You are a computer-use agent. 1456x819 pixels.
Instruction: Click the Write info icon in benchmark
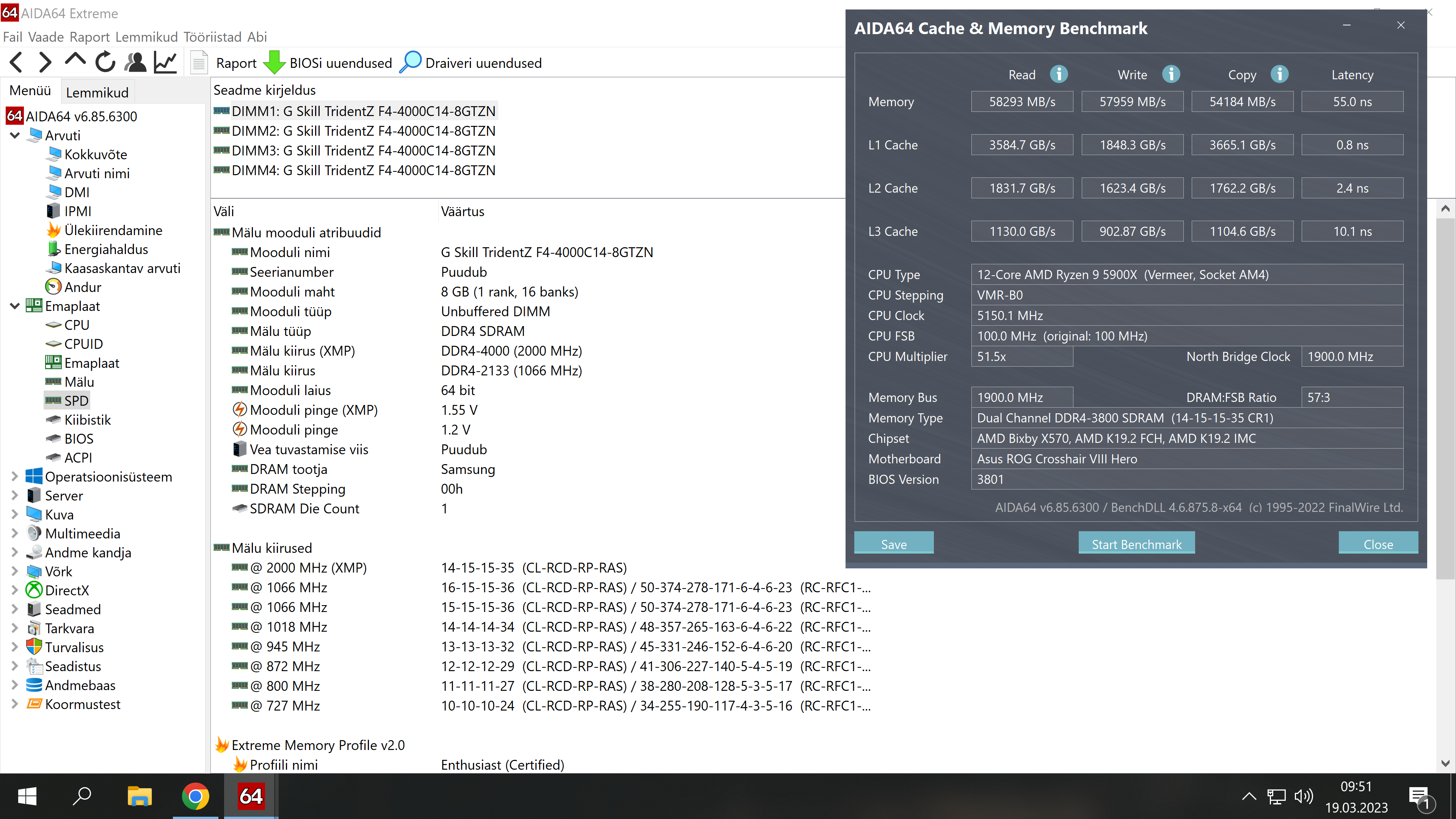click(1171, 74)
